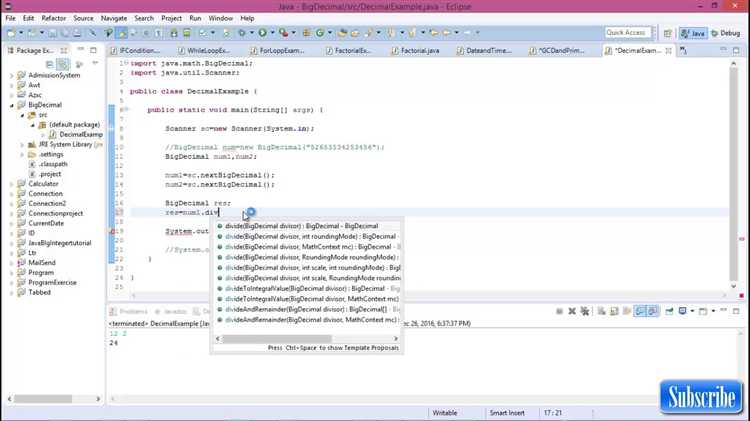The height and width of the screenshot is (421, 750).
Task: Click Link with Editor in Package Explorer
Action: coord(63,64)
